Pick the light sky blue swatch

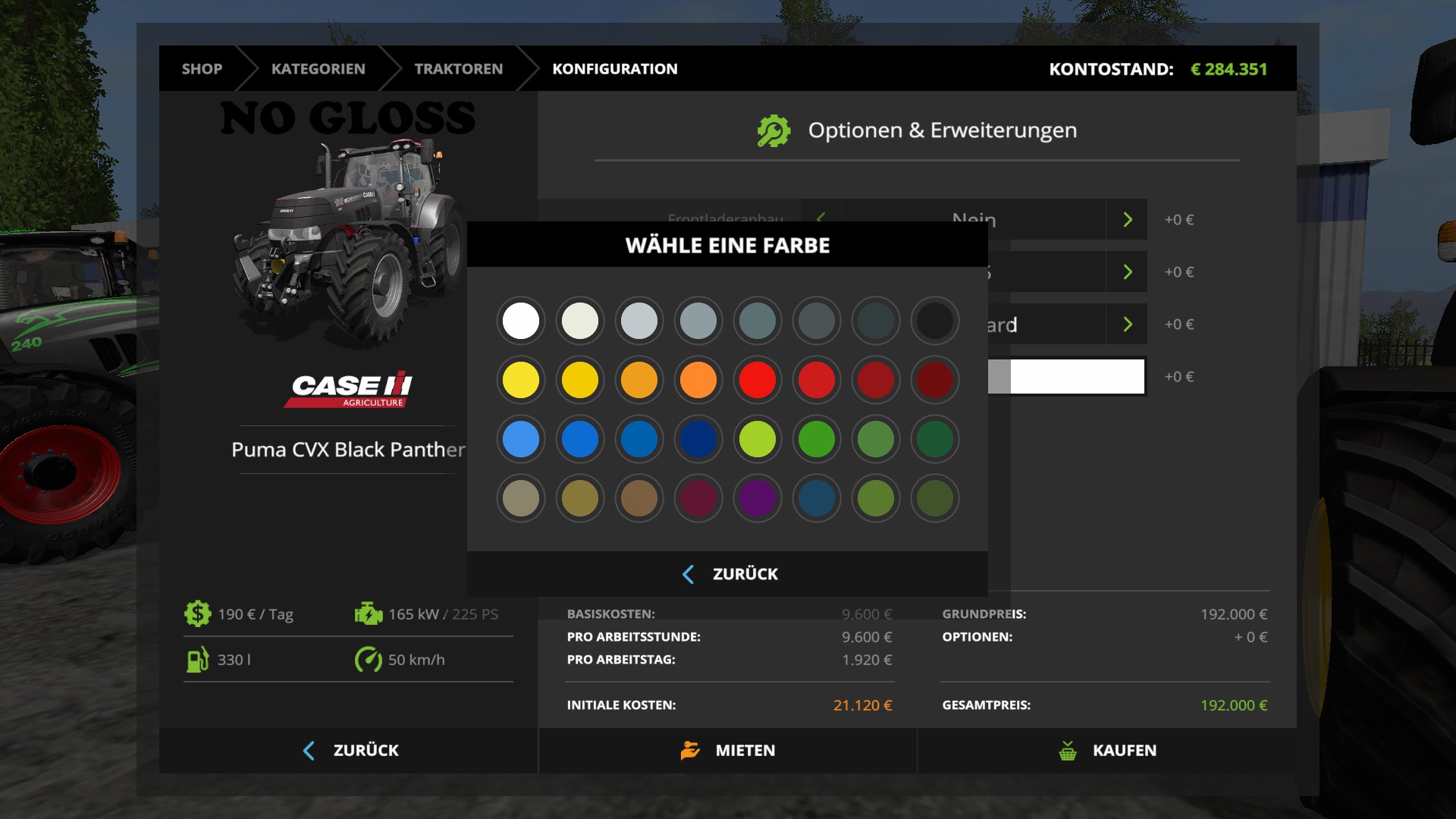coord(521,439)
